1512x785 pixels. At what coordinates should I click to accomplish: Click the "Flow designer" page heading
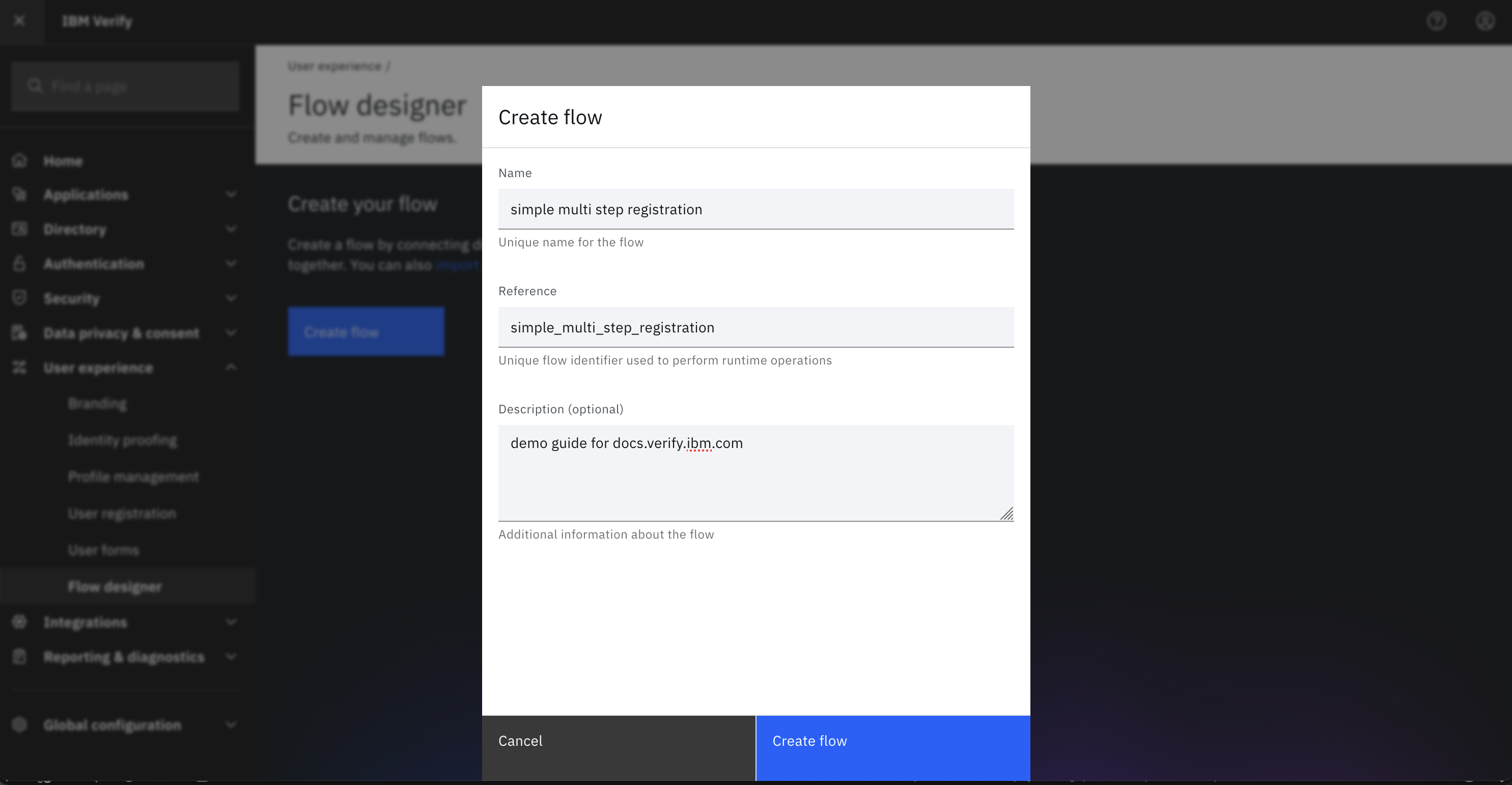coord(377,105)
